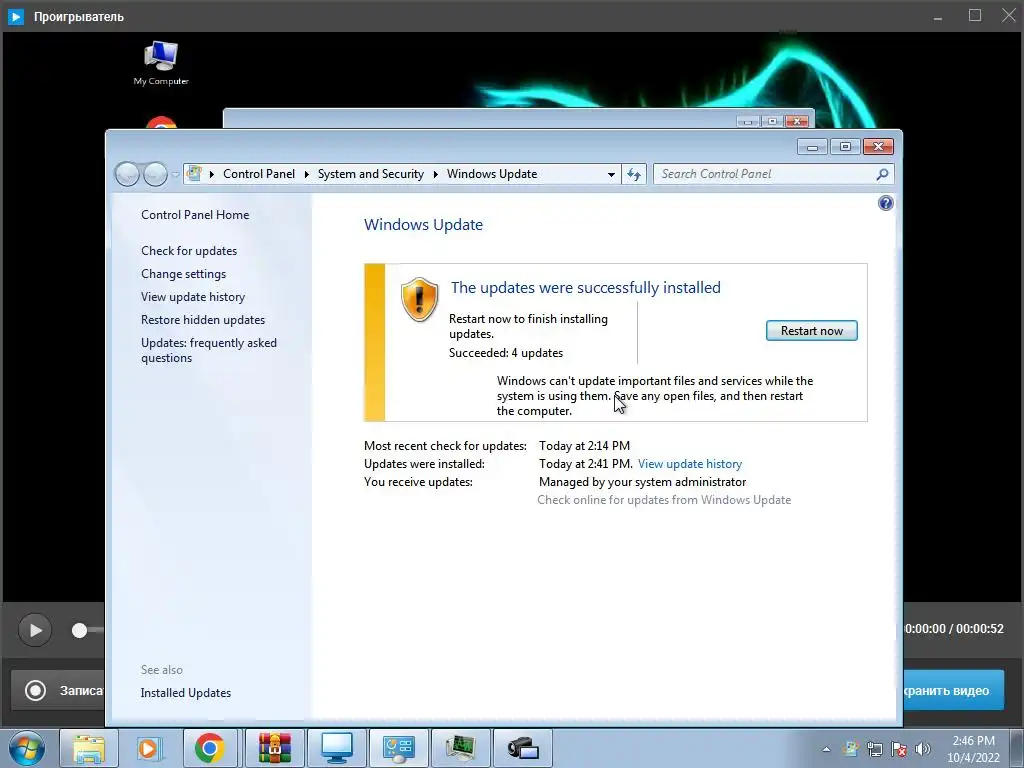1024x768 pixels.
Task: Close the background window behind Windows Update
Action: click(x=797, y=121)
